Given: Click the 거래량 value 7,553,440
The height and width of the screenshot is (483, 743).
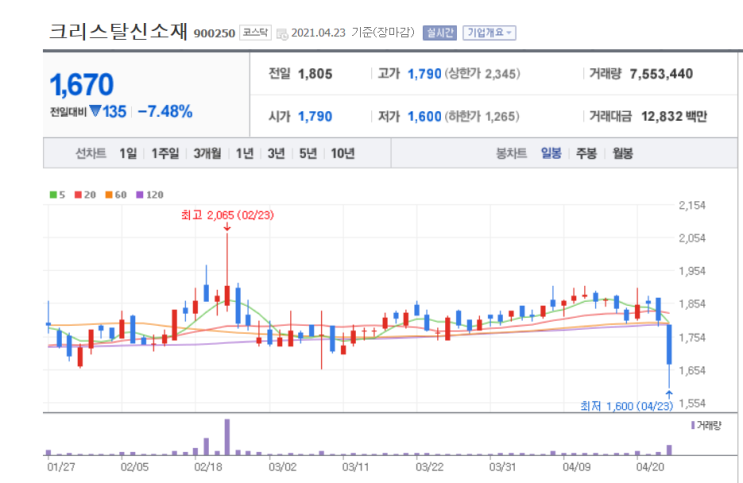Looking at the screenshot, I should point(661,74).
